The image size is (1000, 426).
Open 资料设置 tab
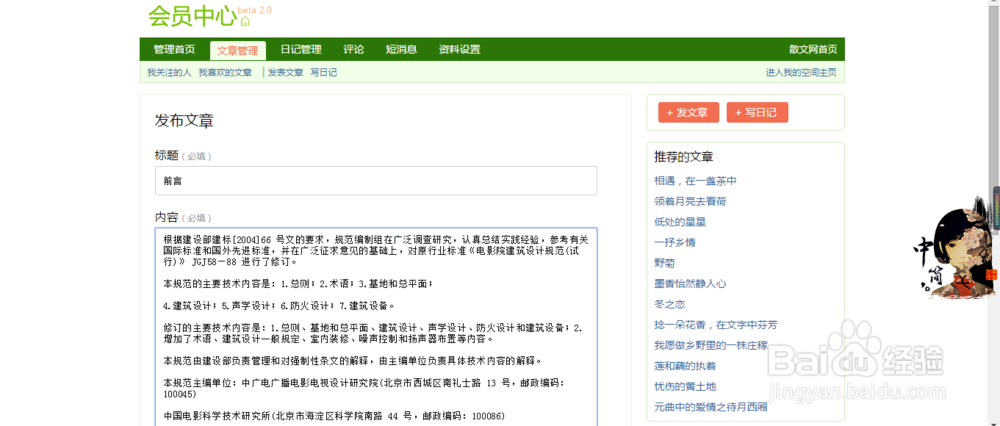pyautogui.click(x=459, y=50)
